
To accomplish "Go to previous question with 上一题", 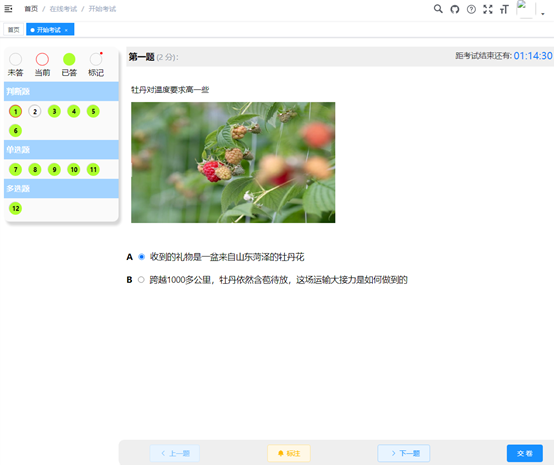I will click(x=175, y=453).
